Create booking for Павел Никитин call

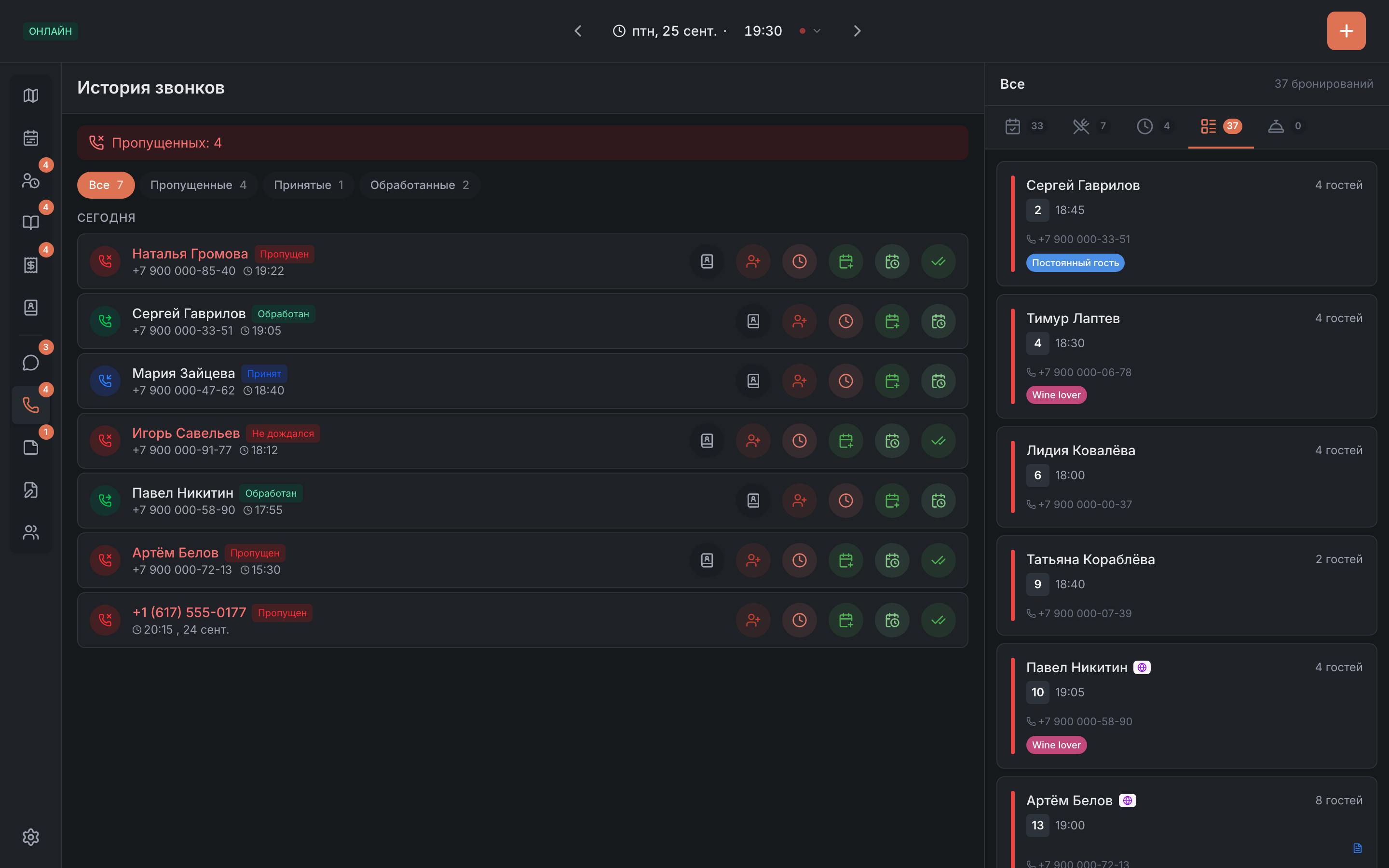[892, 501]
